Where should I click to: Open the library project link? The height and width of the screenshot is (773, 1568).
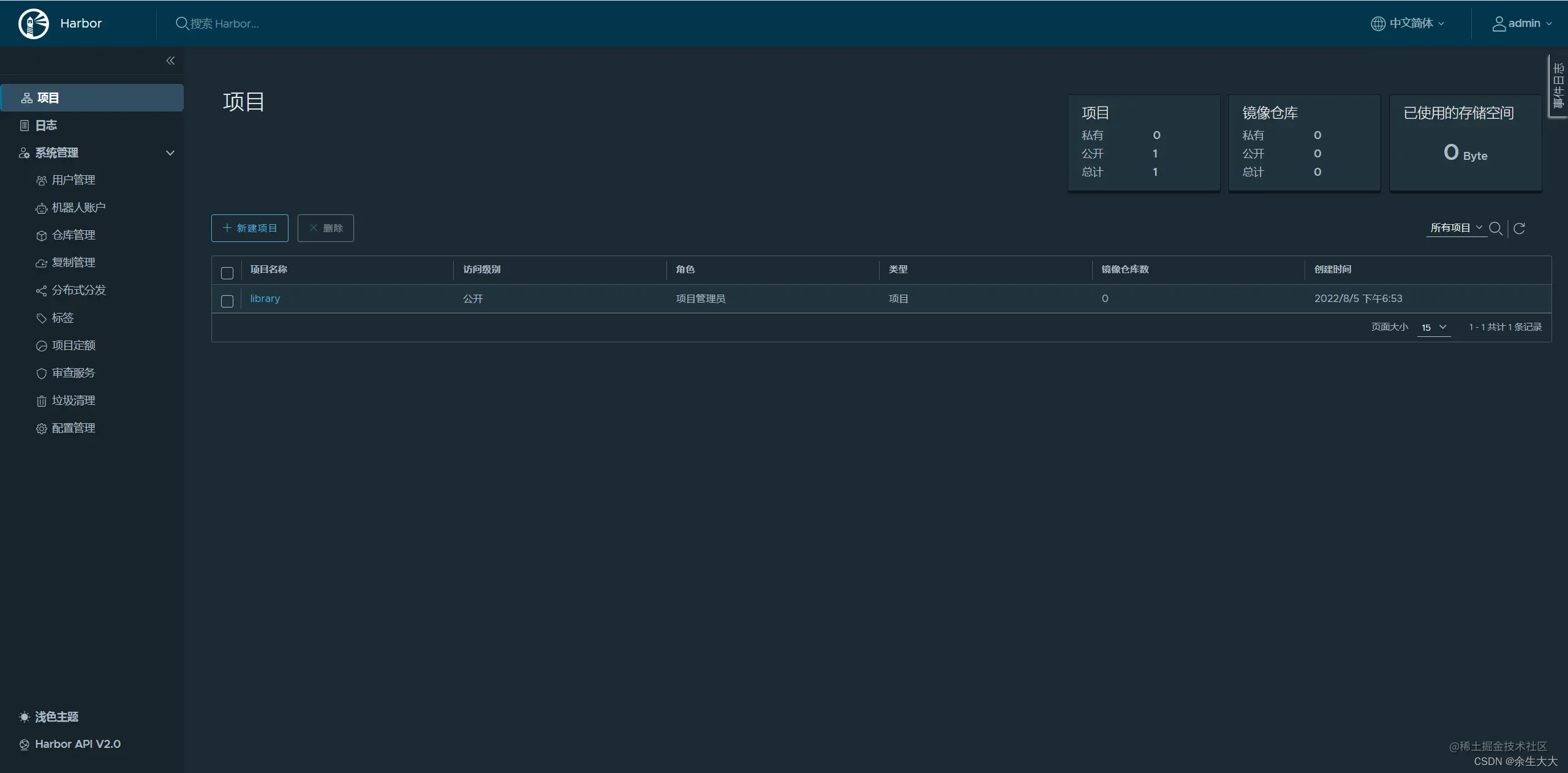click(x=265, y=299)
